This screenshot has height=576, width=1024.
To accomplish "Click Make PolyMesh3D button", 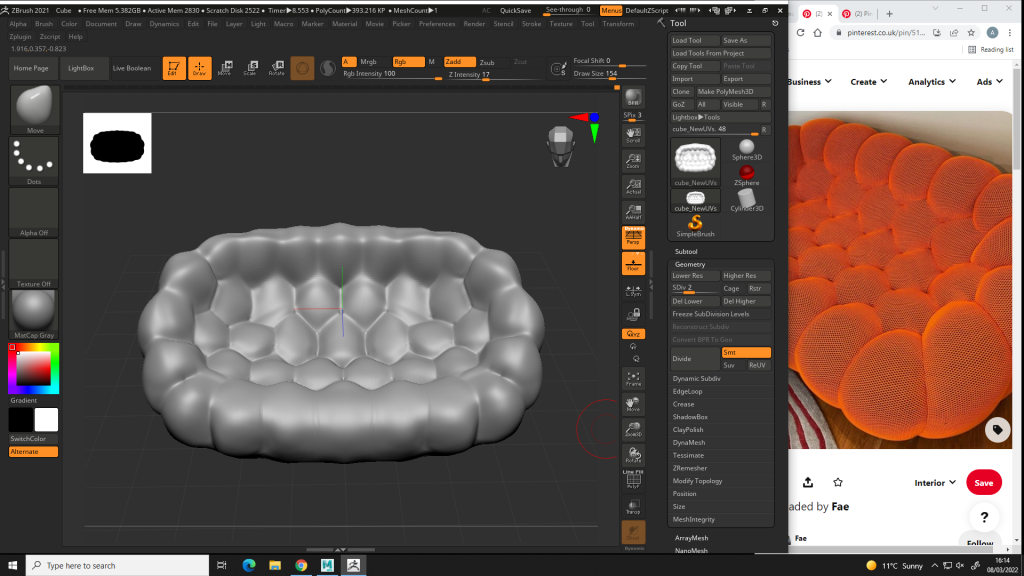I will coord(732,91).
